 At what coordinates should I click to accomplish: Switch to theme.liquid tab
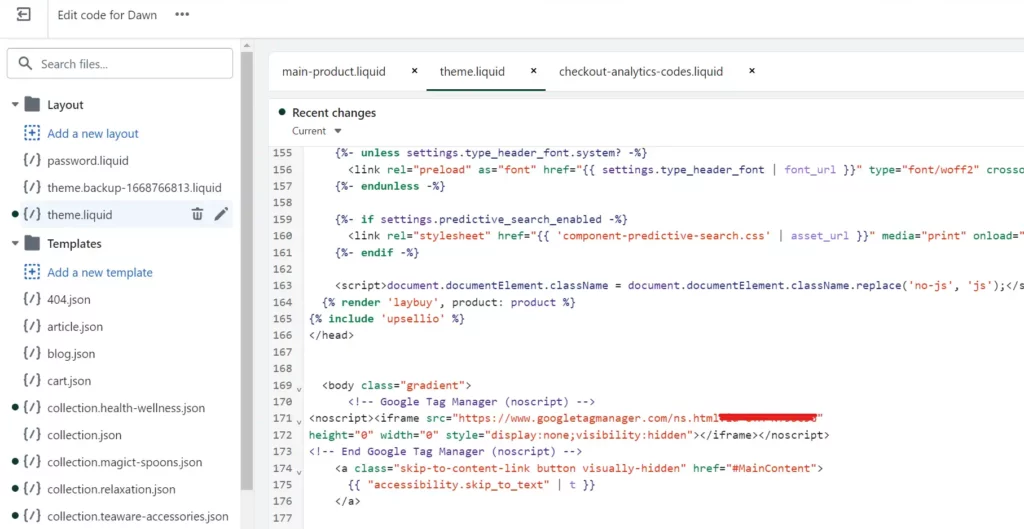[472, 71]
